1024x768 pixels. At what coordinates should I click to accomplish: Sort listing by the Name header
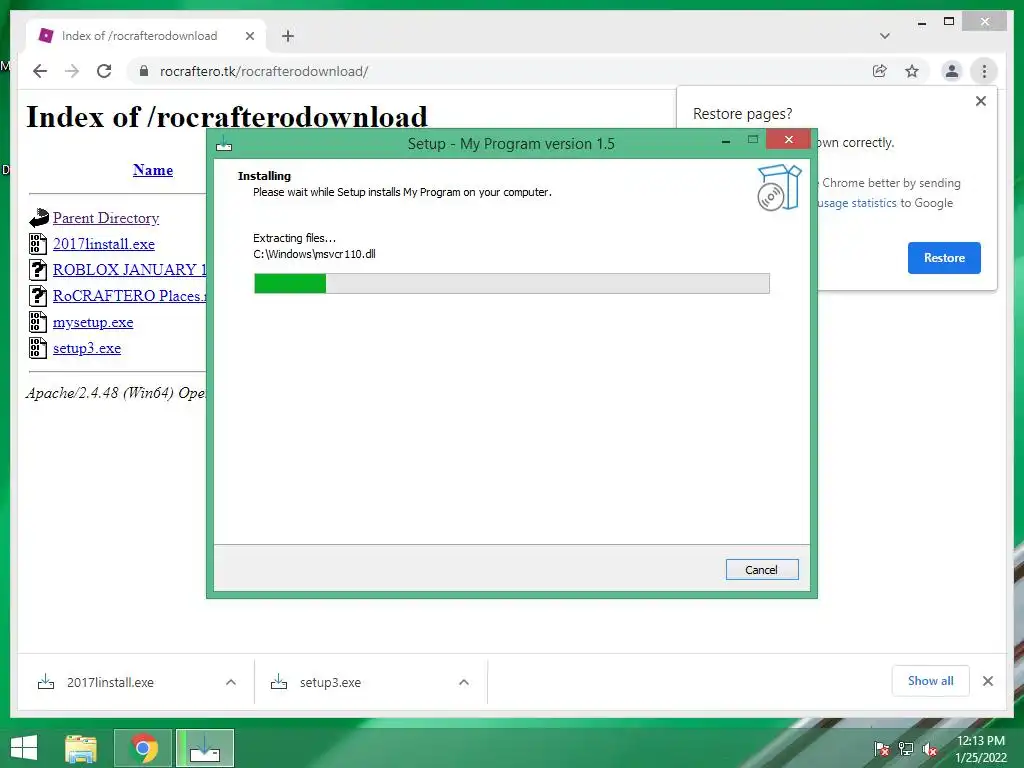point(153,170)
